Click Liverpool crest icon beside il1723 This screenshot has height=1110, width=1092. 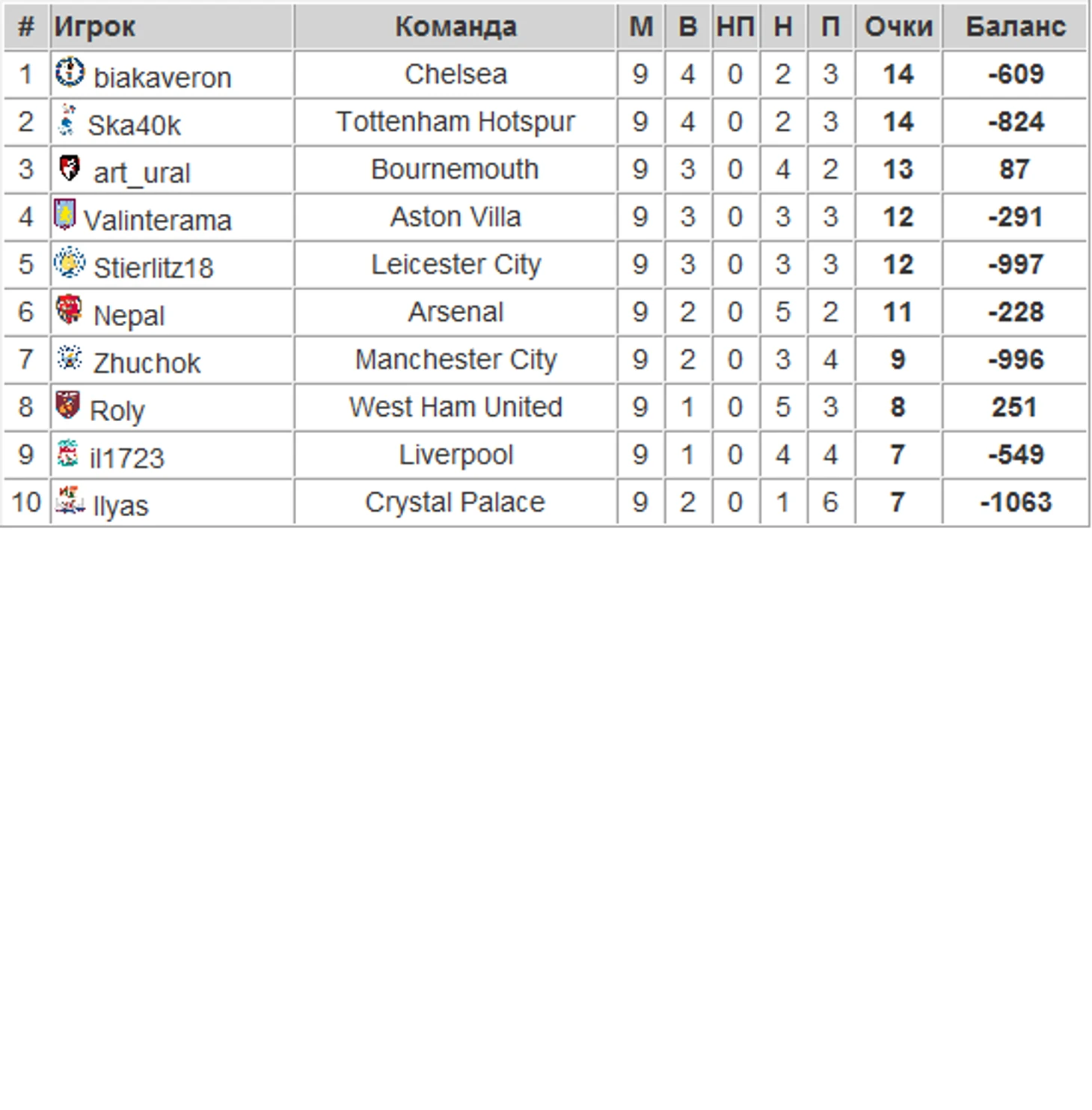[67, 453]
